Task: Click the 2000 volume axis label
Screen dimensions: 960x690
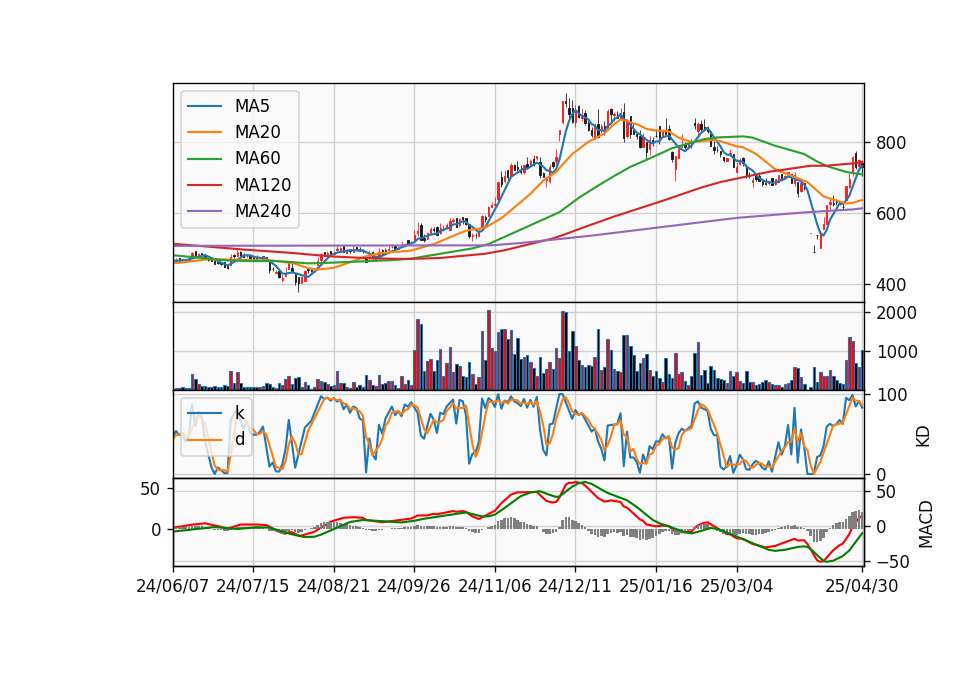Action: (x=896, y=313)
